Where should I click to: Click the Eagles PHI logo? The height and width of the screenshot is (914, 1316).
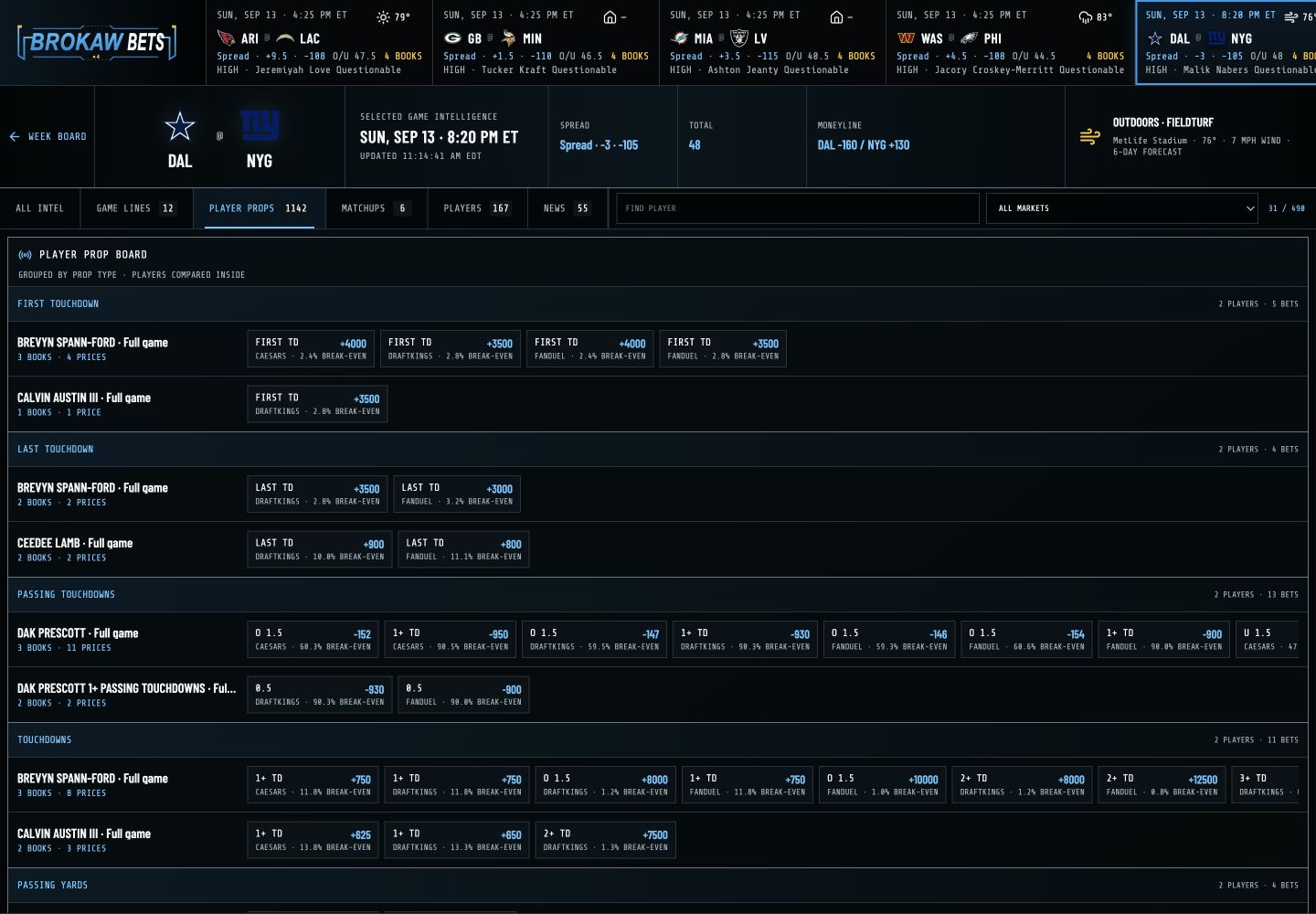tap(969, 38)
